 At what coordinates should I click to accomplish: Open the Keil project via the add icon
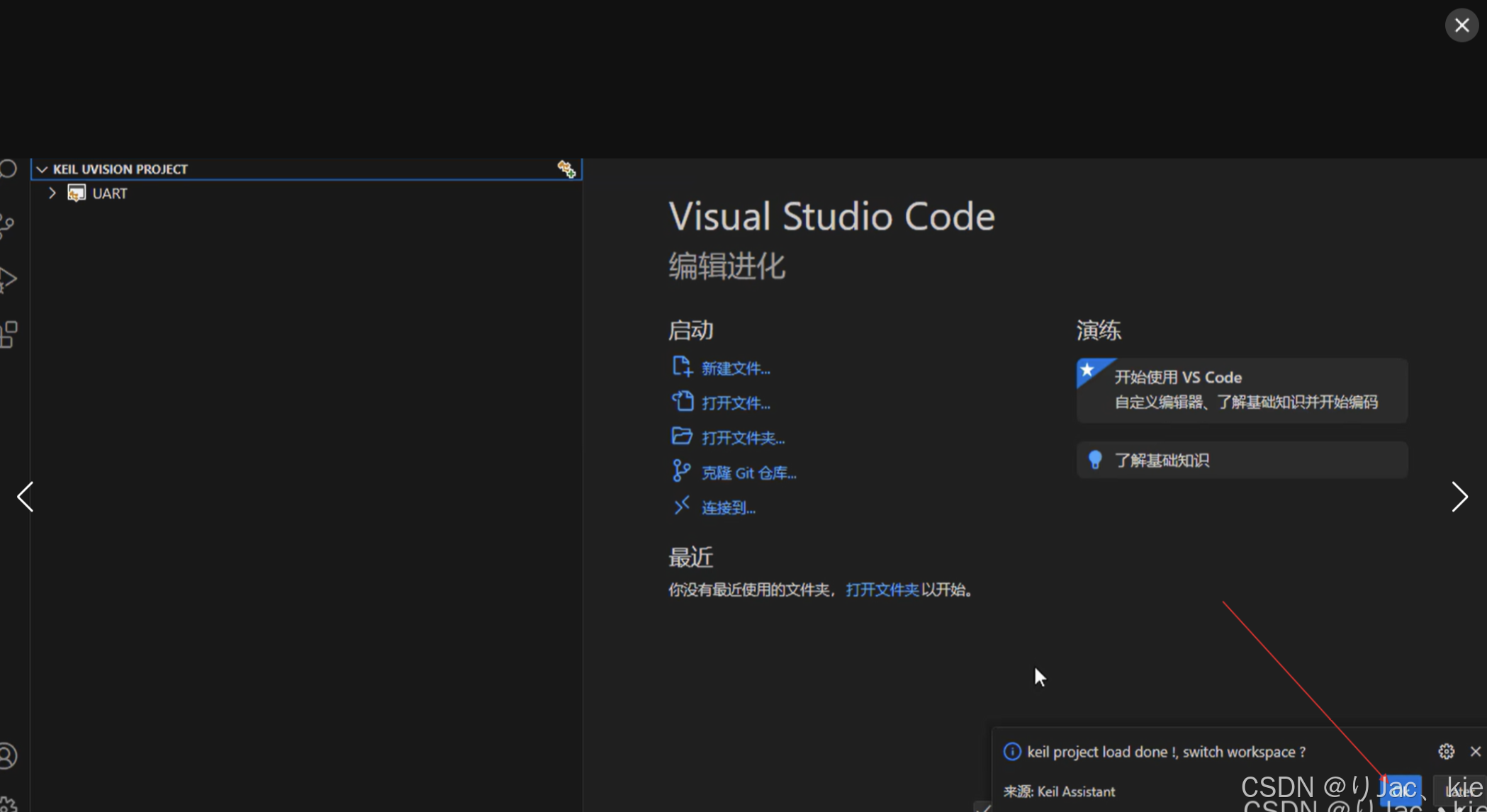(566, 168)
